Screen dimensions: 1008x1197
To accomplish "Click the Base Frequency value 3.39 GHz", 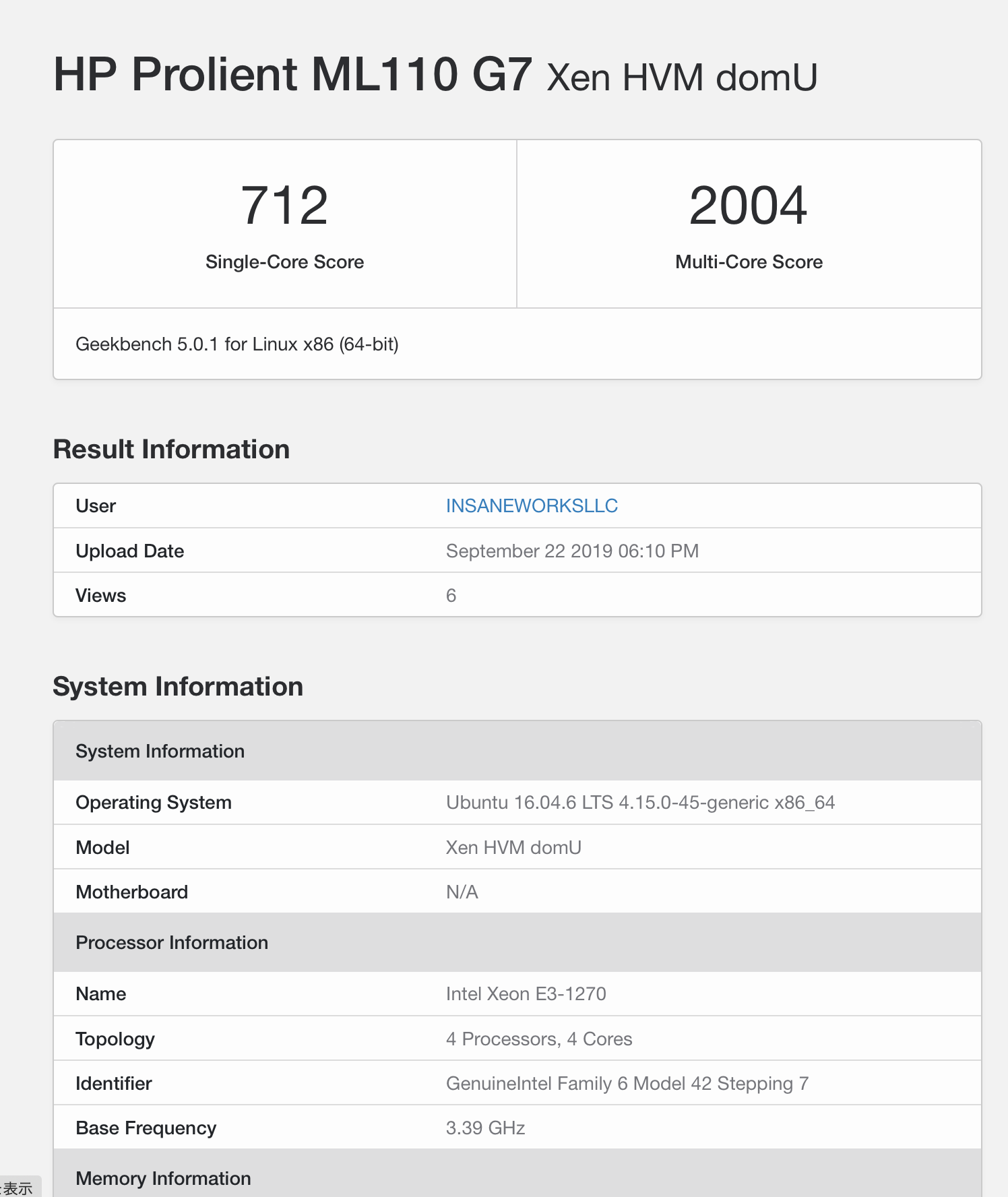I will pos(486,1128).
